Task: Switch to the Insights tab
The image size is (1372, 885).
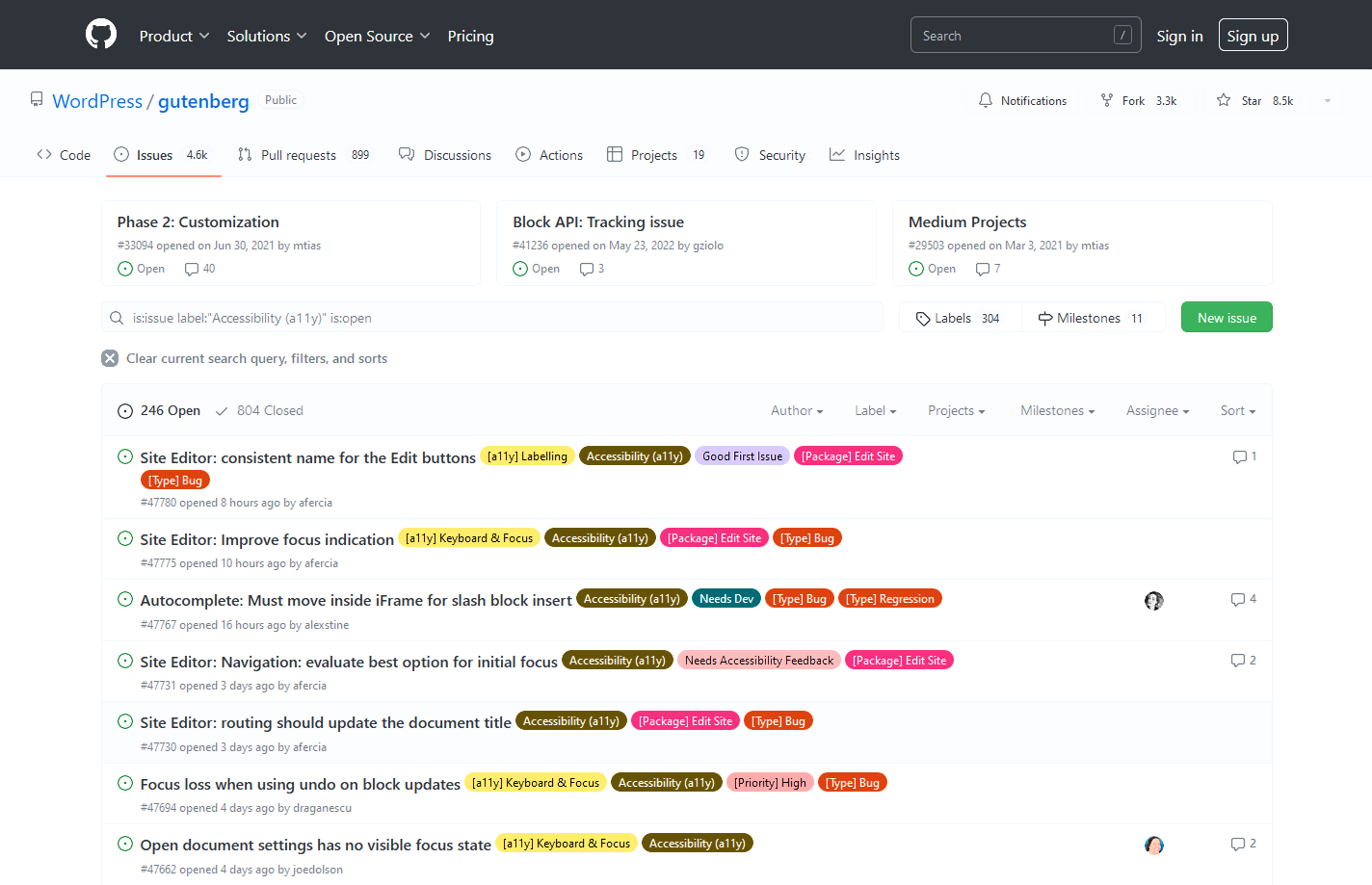Action: (864, 155)
